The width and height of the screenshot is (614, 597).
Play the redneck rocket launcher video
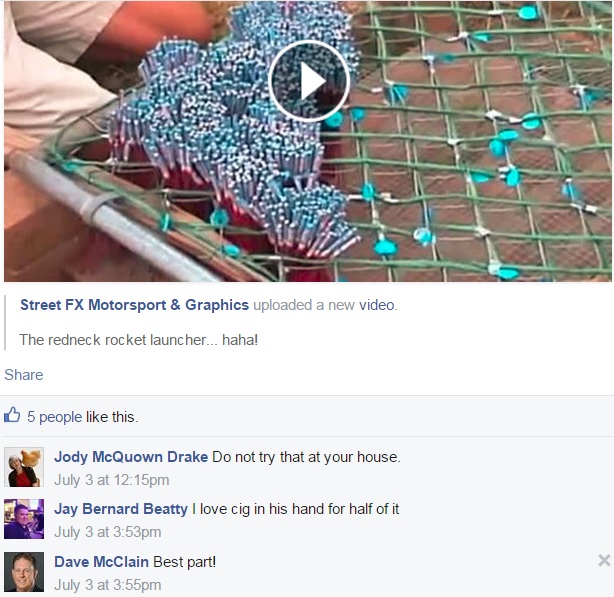coord(309,81)
